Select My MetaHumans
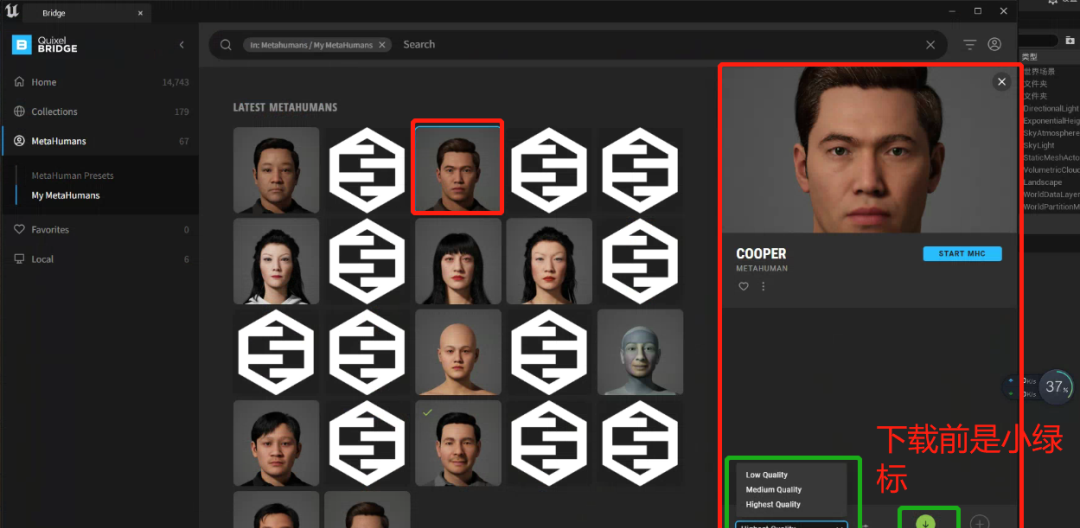 pos(65,196)
